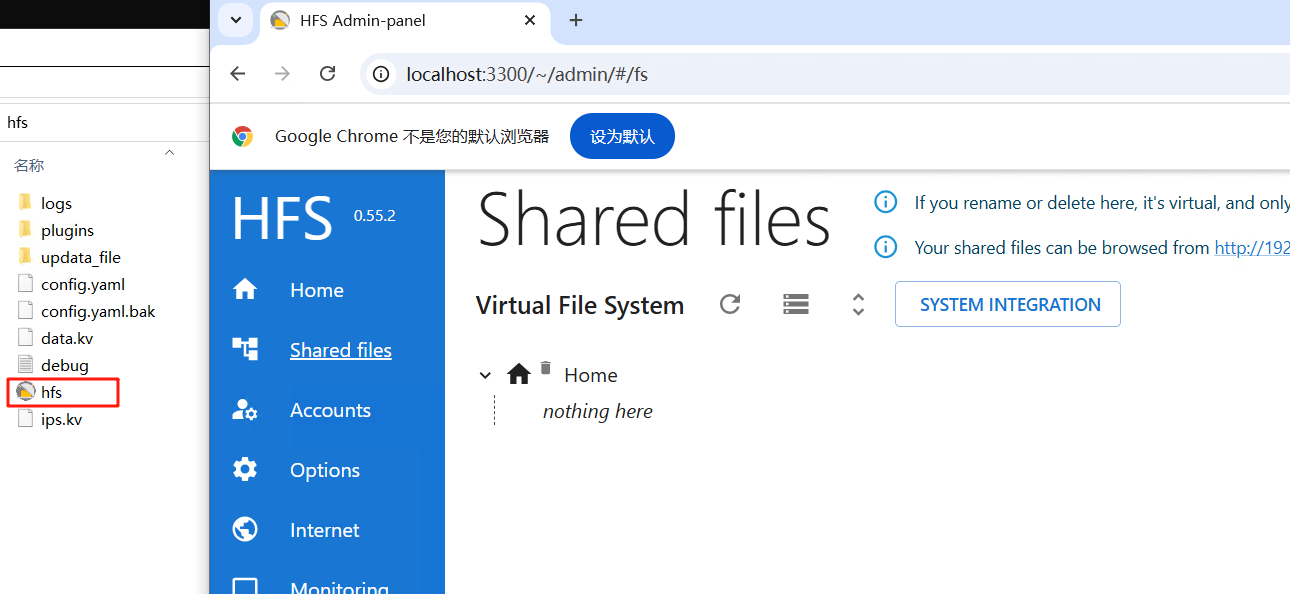This screenshot has width=1290, height=594.
Task: Click the 0.55.2 version label
Action: tap(374, 215)
